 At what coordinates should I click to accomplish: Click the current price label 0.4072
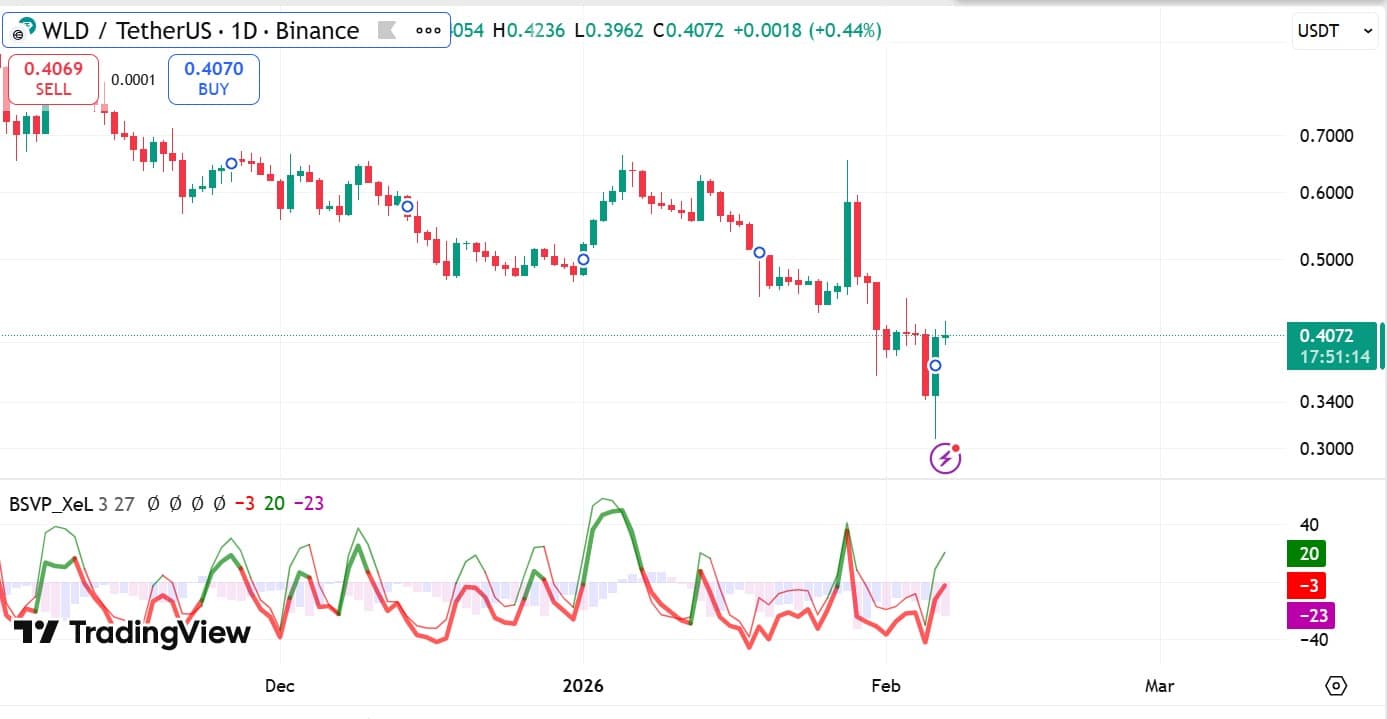tap(1327, 336)
